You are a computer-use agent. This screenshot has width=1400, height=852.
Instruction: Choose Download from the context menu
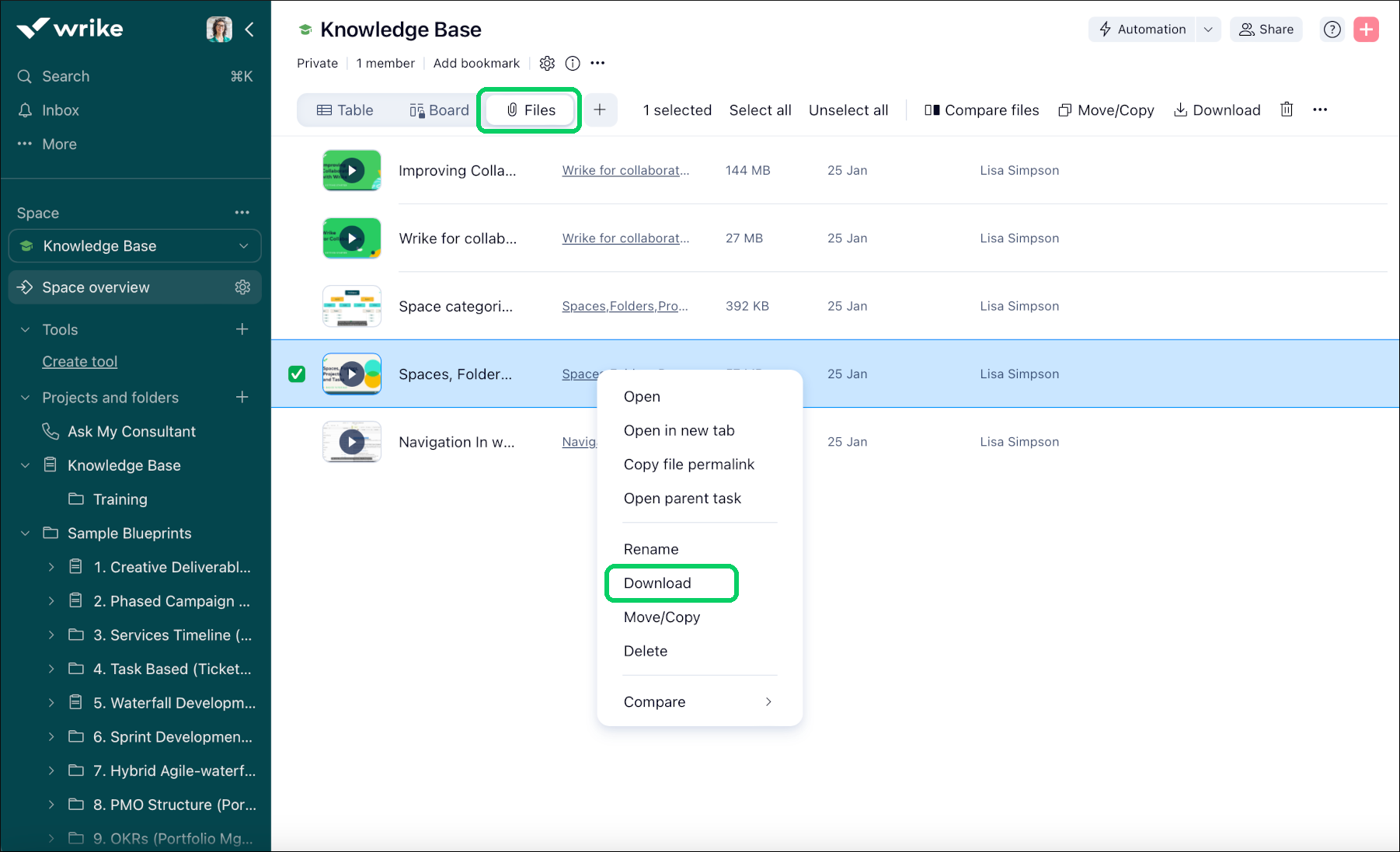(657, 582)
